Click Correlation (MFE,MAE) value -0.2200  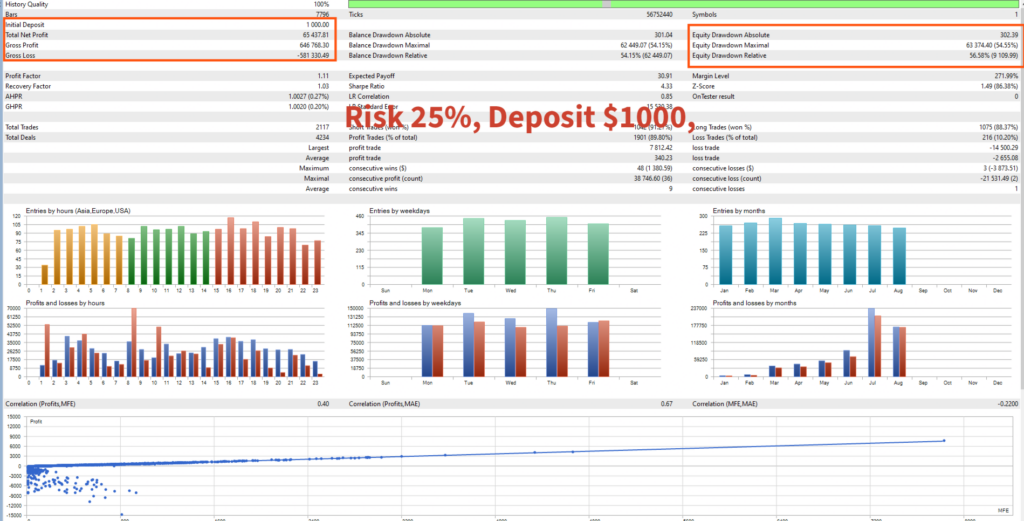(x=1008, y=404)
